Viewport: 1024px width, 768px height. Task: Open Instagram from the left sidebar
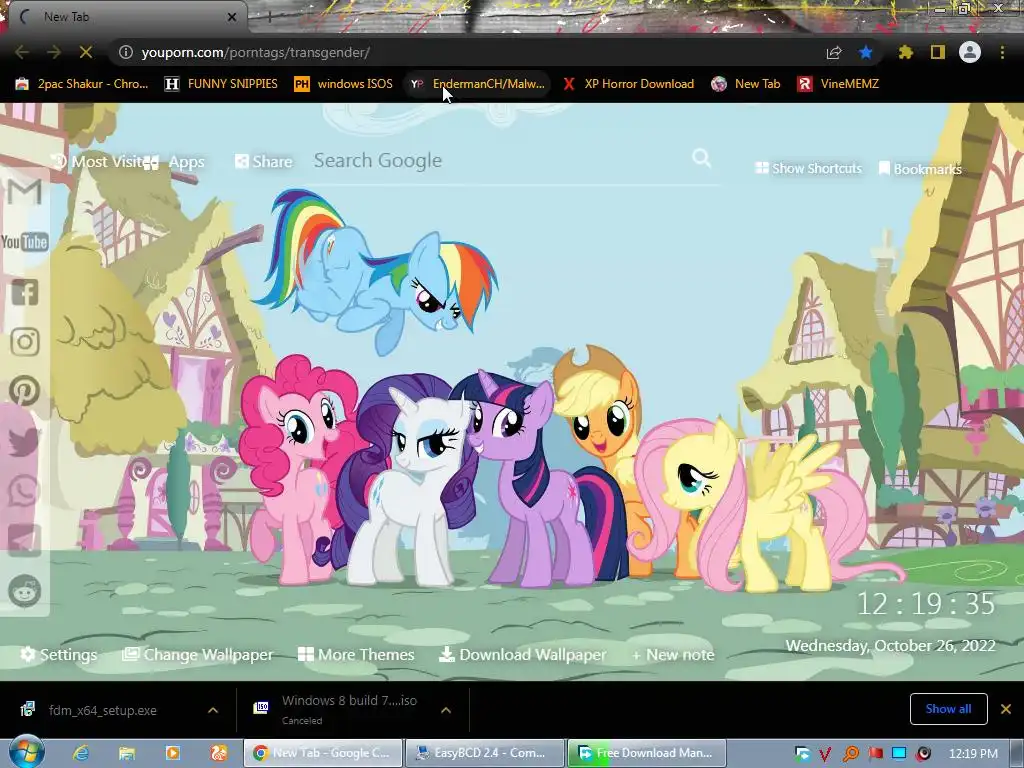(x=25, y=342)
